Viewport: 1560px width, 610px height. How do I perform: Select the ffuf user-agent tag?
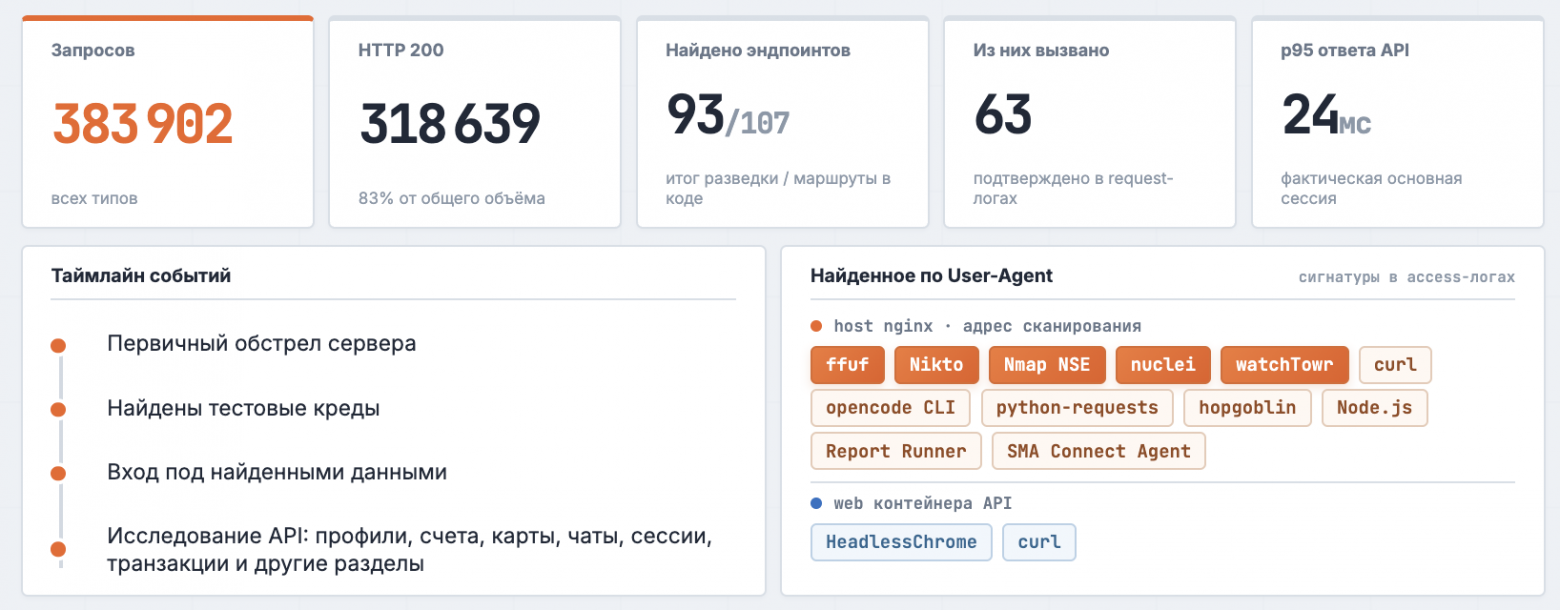[x=847, y=365]
